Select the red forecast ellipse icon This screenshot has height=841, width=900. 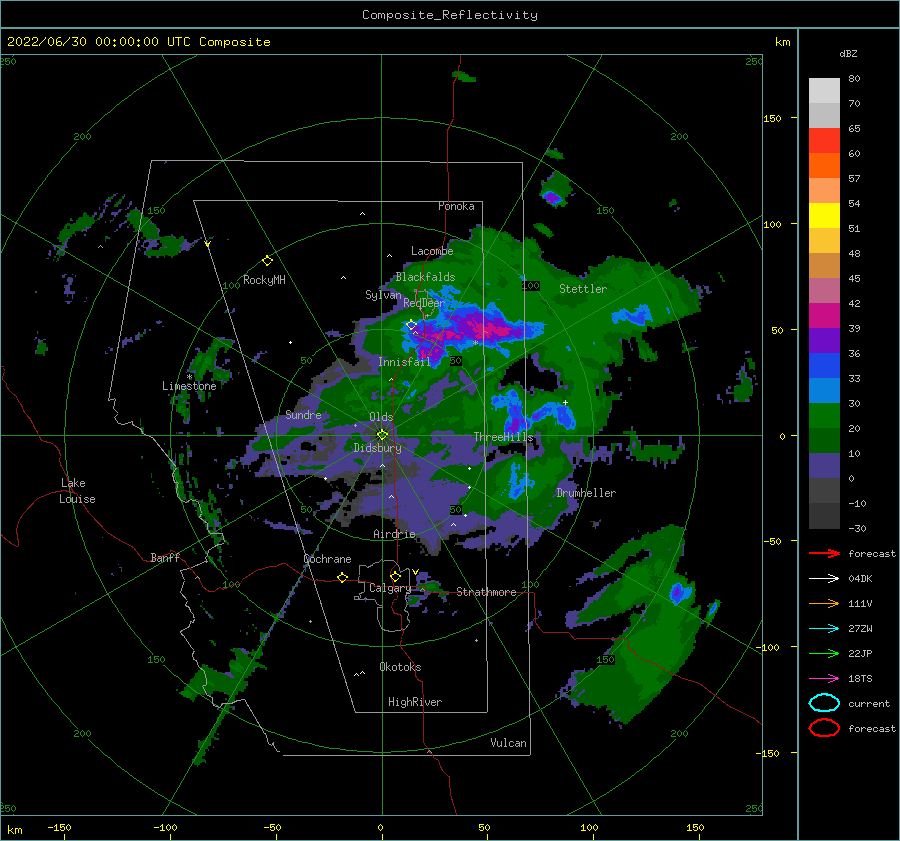[824, 728]
